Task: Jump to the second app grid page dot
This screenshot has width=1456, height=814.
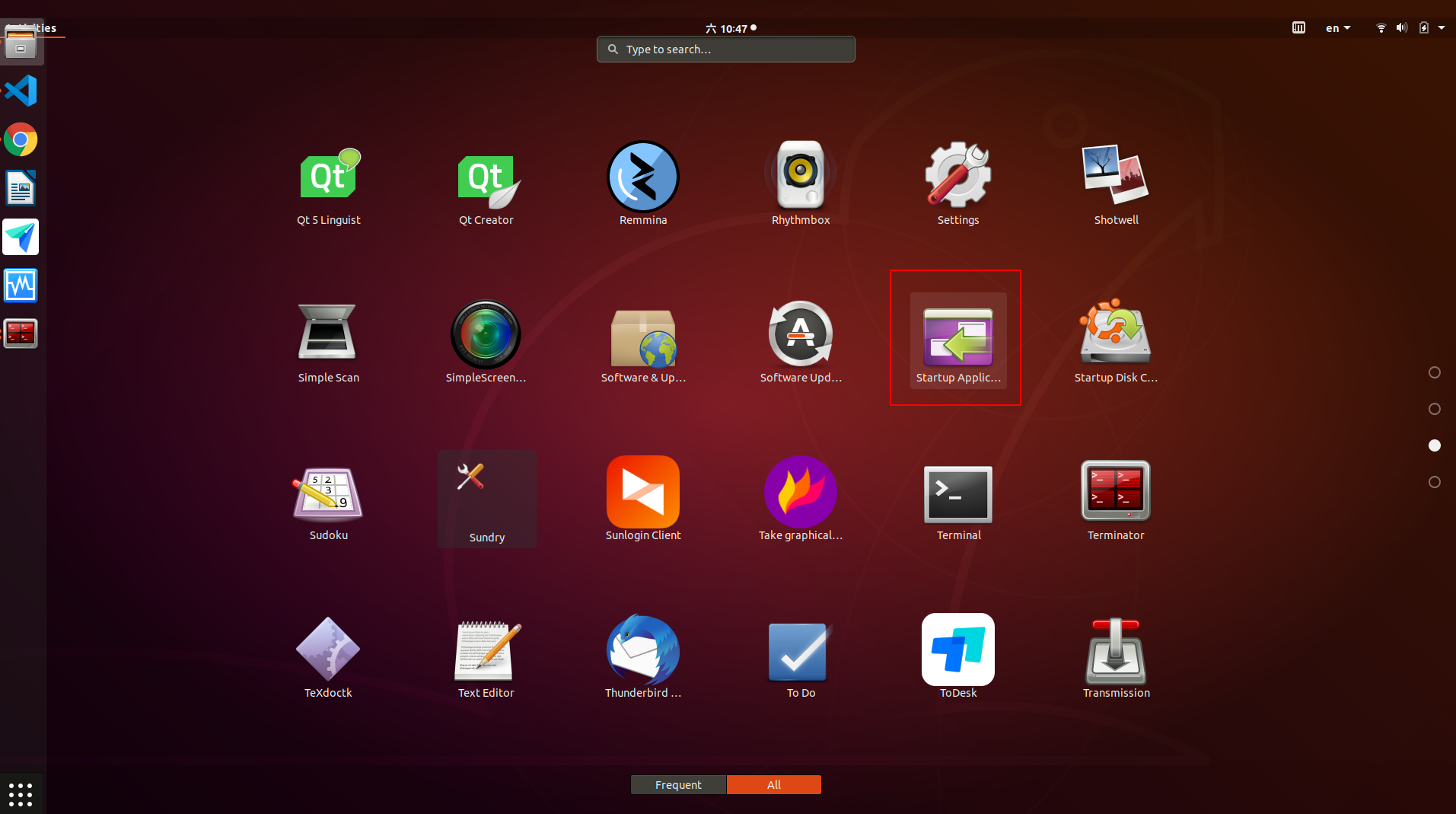Action: [1435, 409]
